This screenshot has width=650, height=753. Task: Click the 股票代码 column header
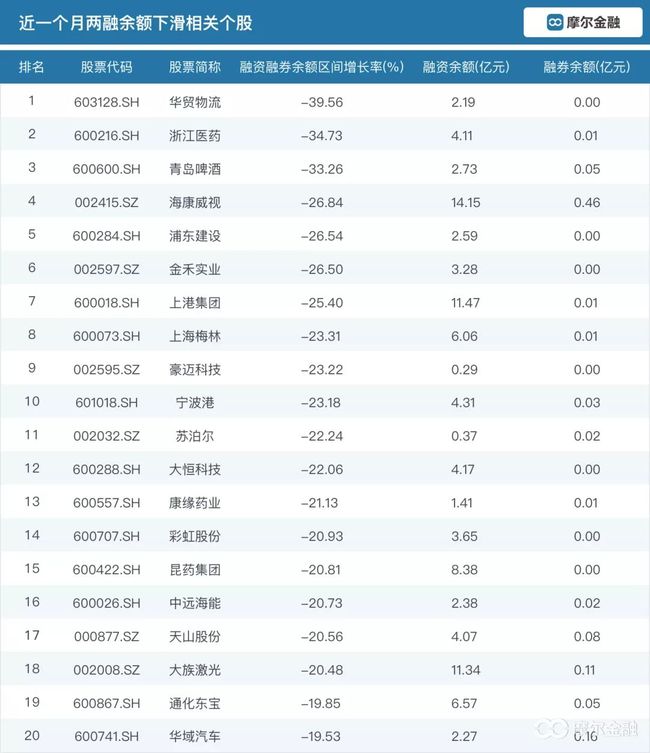pos(107,67)
